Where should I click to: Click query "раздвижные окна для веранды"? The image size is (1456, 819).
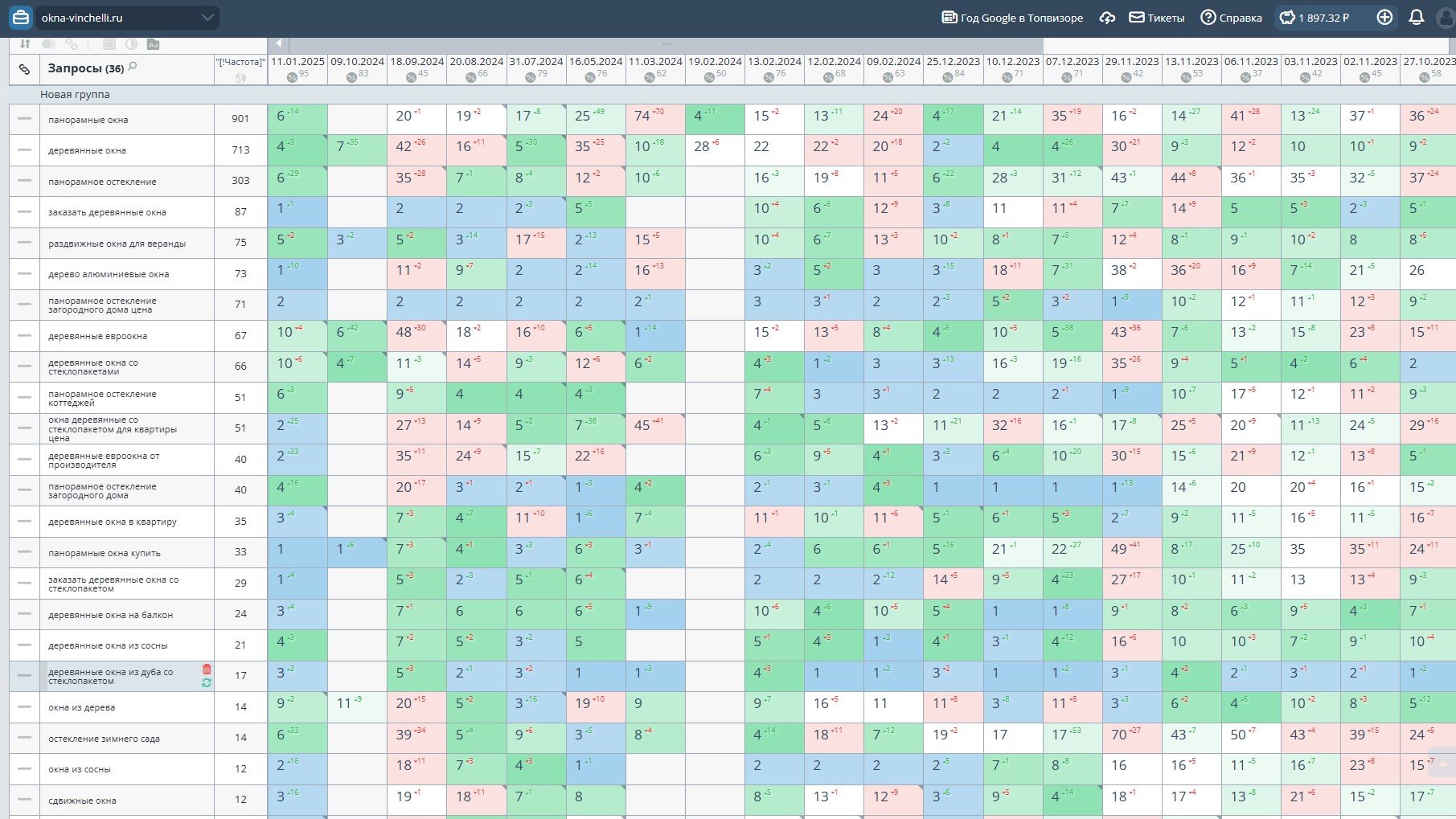pos(117,244)
